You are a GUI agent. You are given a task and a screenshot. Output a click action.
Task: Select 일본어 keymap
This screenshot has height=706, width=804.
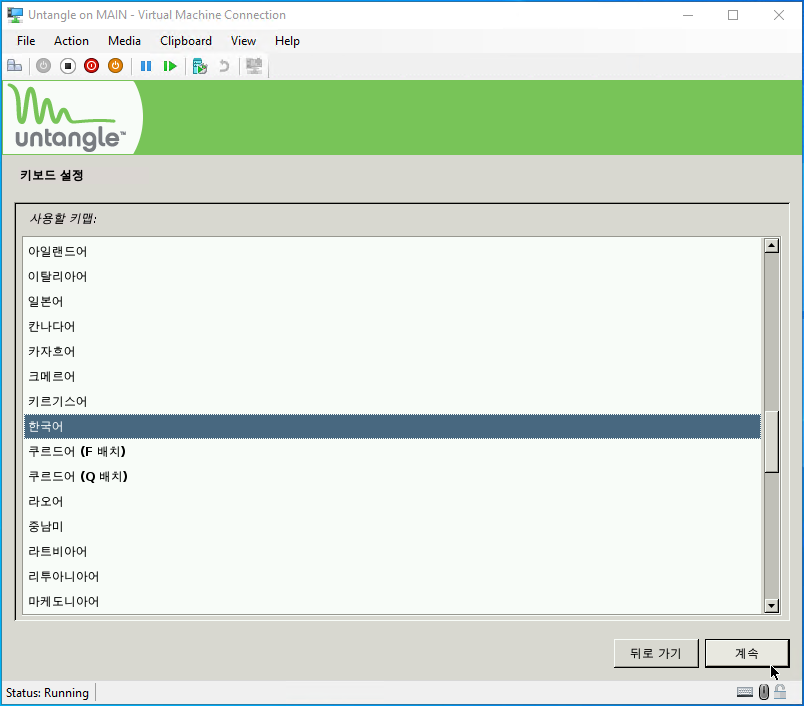[392, 301]
